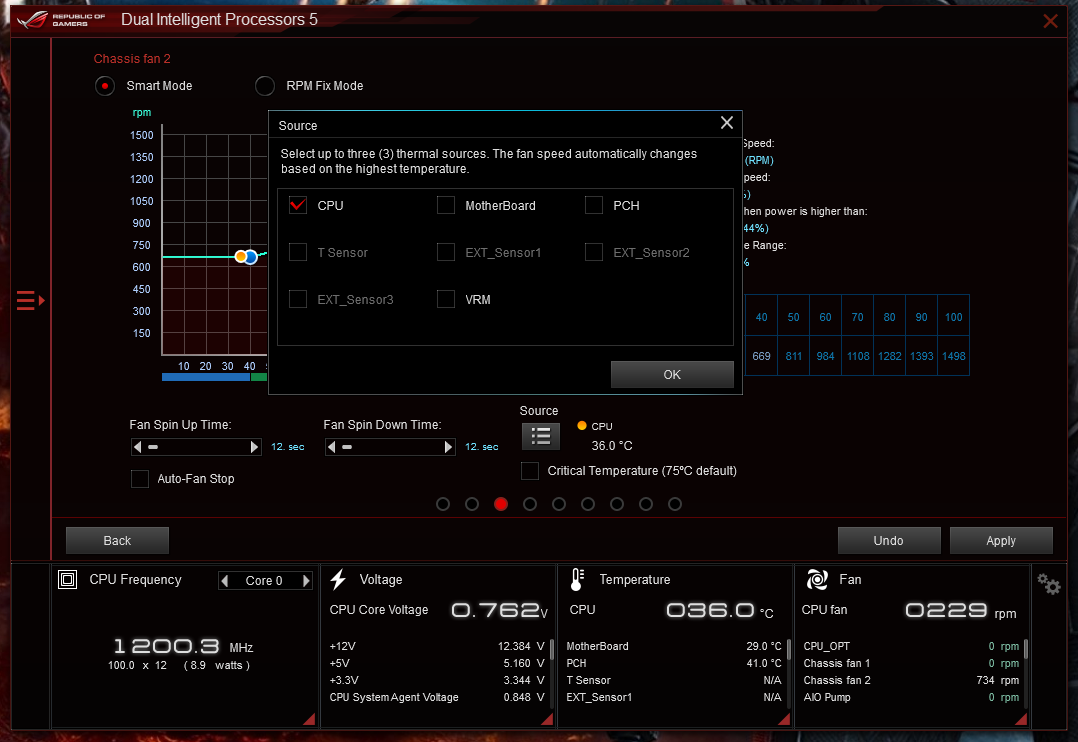Select previous core with left arrow
1078x742 pixels.
(x=225, y=580)
